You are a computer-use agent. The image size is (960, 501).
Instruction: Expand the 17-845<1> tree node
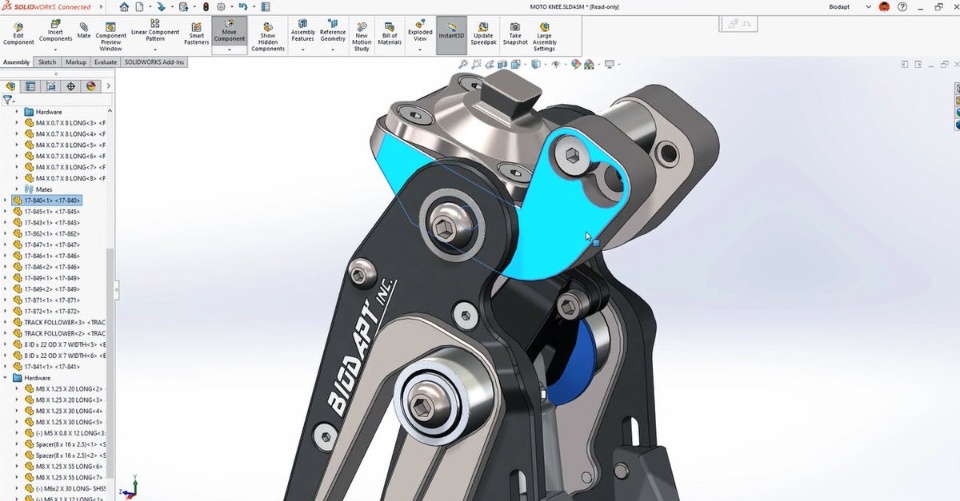(6, 212)
